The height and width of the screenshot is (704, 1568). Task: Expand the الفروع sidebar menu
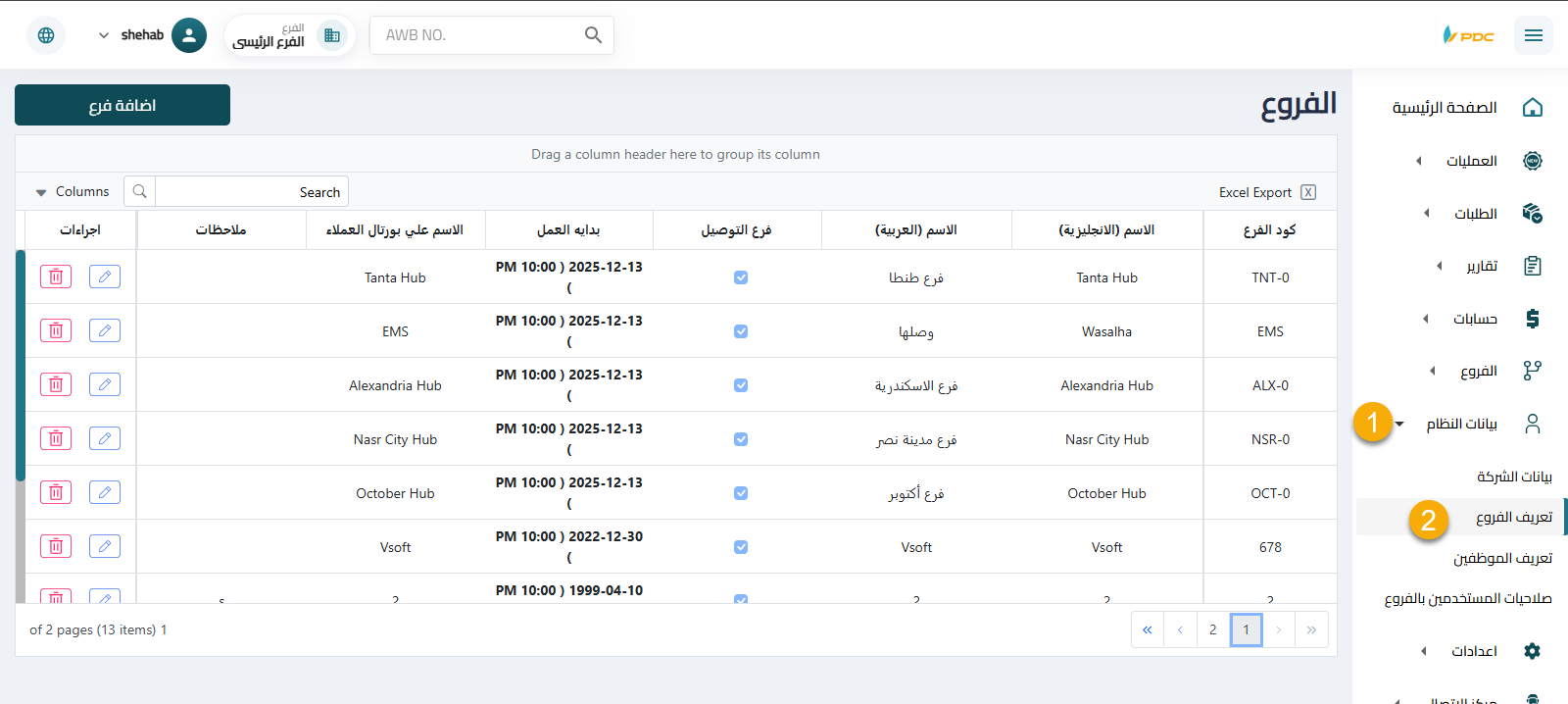[x=1433, y=371]
